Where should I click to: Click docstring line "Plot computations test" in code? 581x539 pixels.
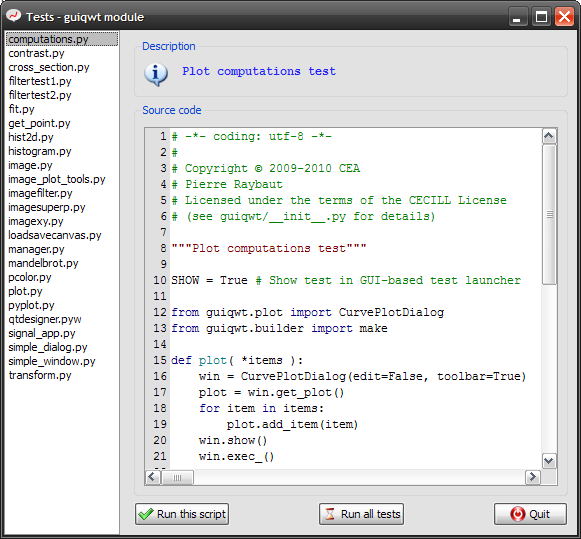[x=269, y=248]
